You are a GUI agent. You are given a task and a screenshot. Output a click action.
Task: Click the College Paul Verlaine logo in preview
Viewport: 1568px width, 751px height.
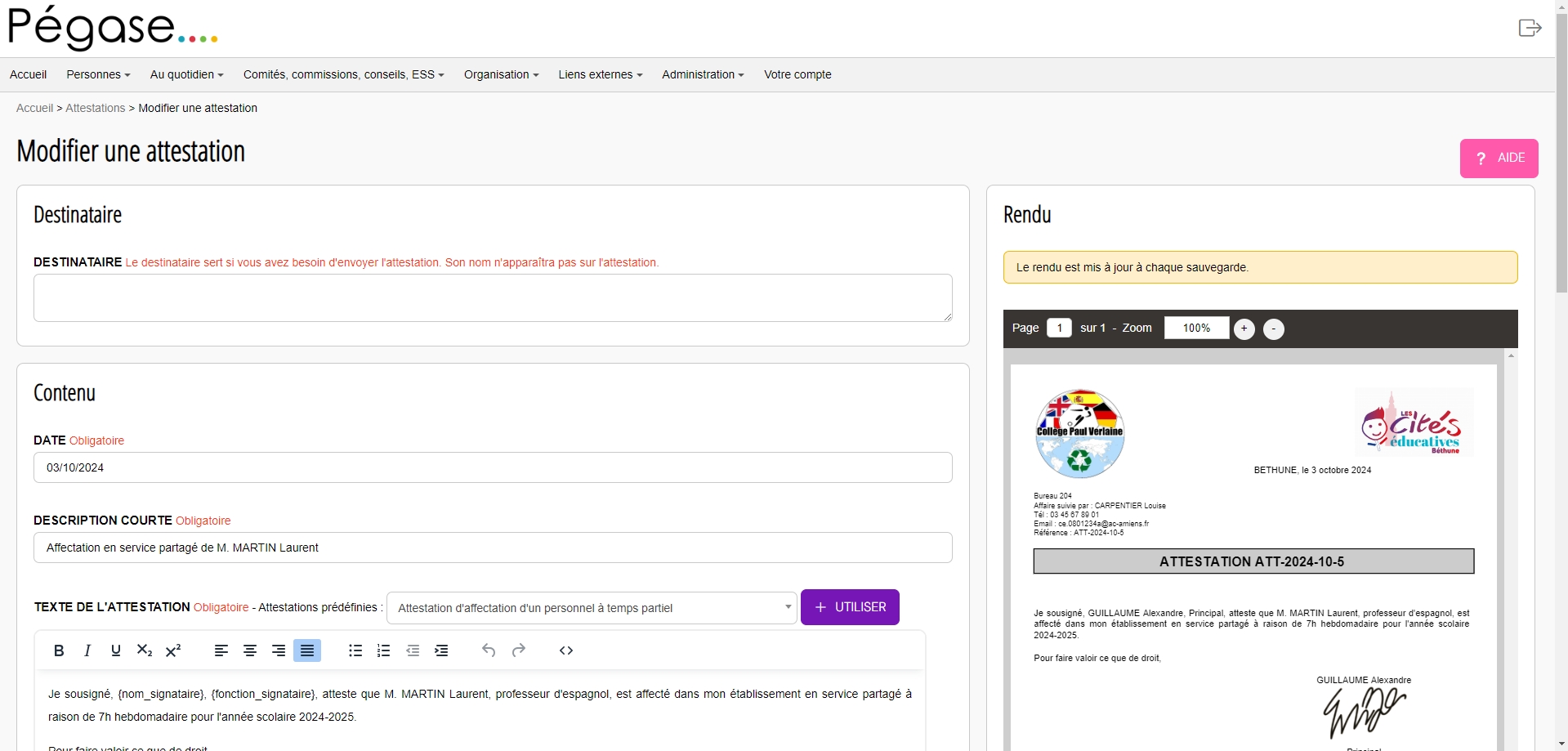(x=1079, y=433)
